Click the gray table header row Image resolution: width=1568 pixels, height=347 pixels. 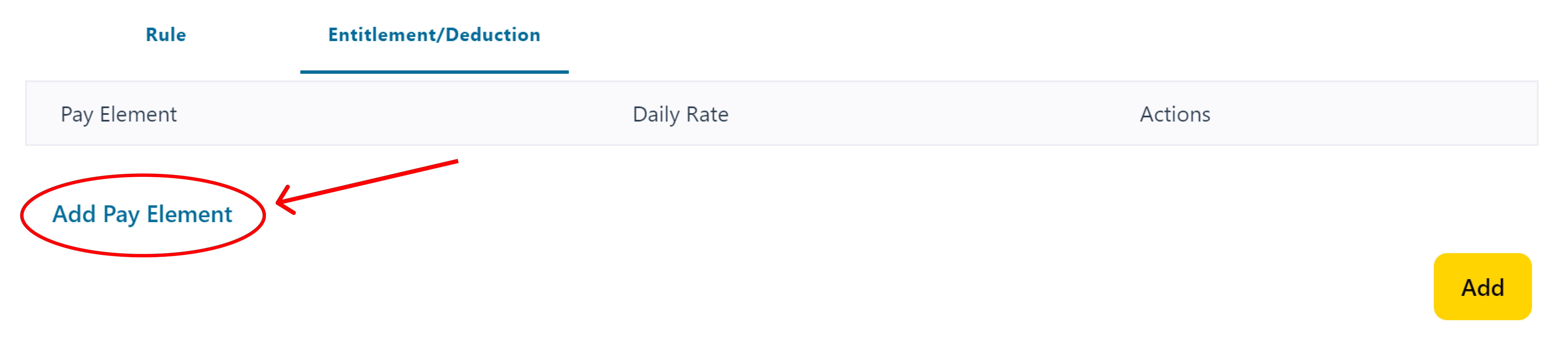(x=781, y=114)
